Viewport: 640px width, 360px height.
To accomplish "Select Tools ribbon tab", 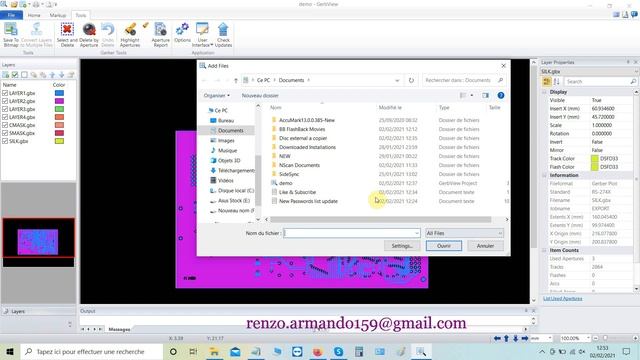I will (81, 15).
